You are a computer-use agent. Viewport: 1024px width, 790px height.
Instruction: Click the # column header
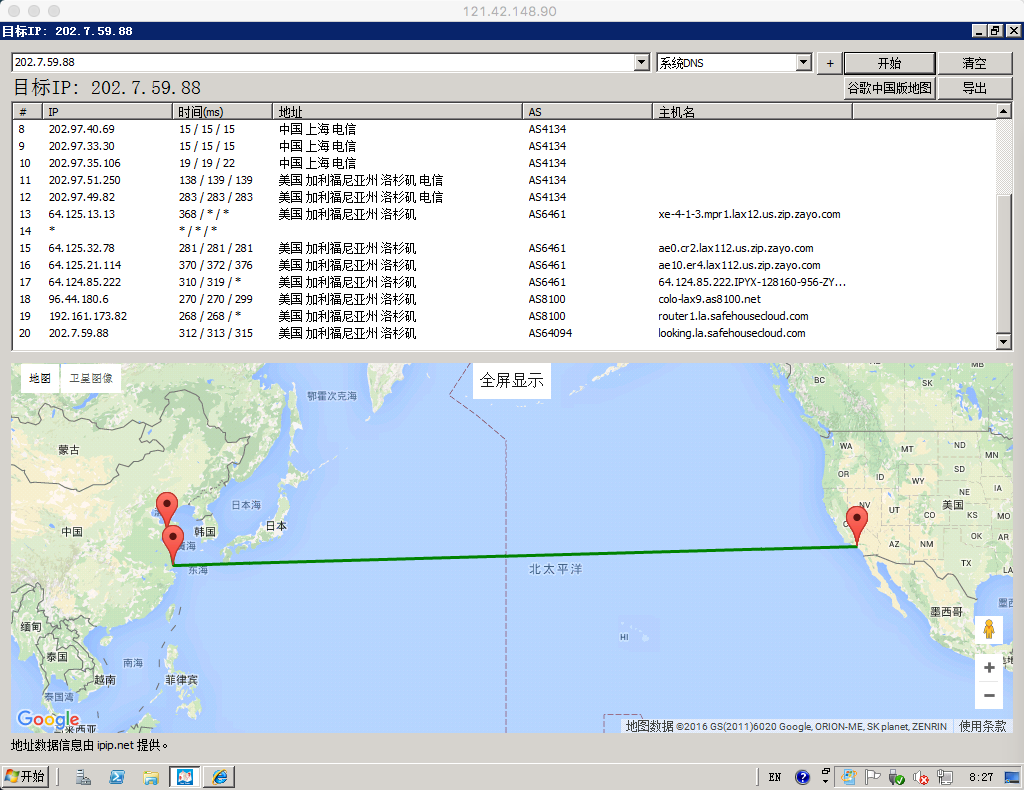tap(28, 112)
